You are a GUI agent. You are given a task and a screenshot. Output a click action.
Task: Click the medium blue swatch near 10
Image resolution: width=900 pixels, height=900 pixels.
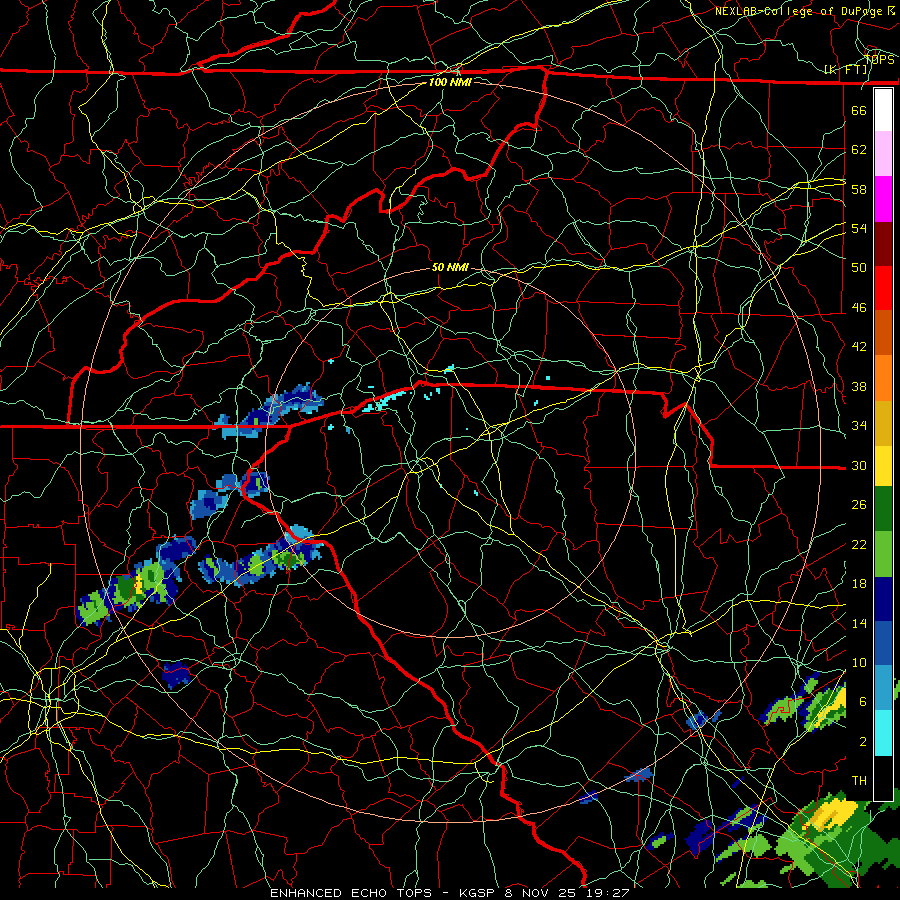(x=883, y=643)
